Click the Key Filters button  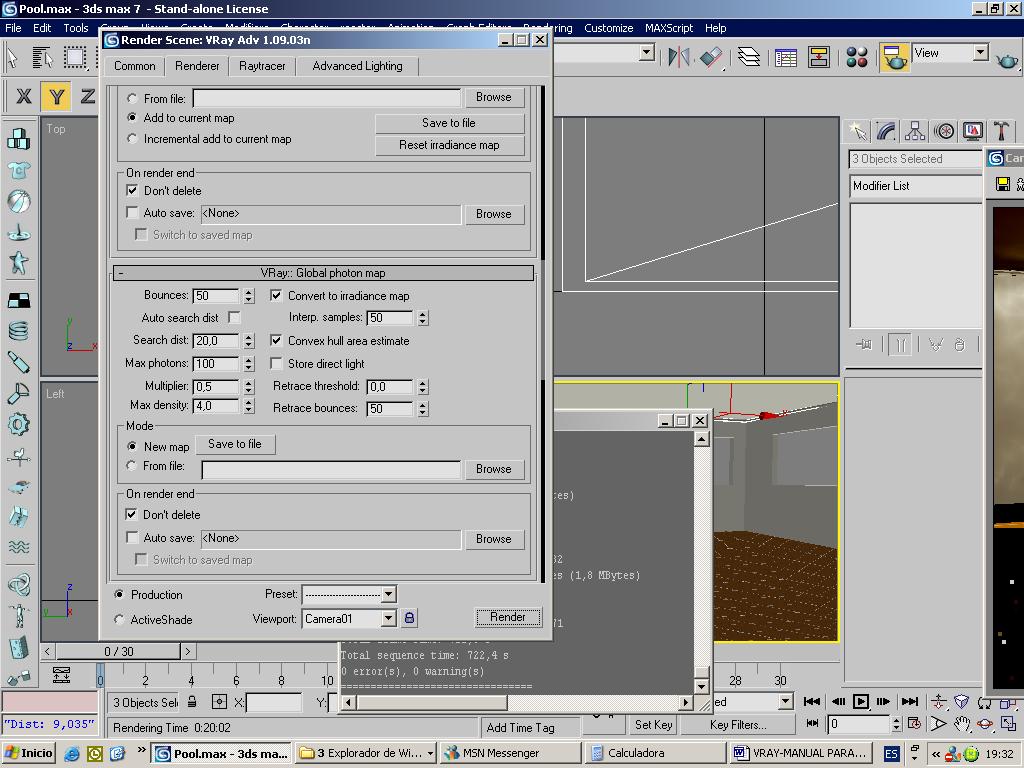coord(738,725)
